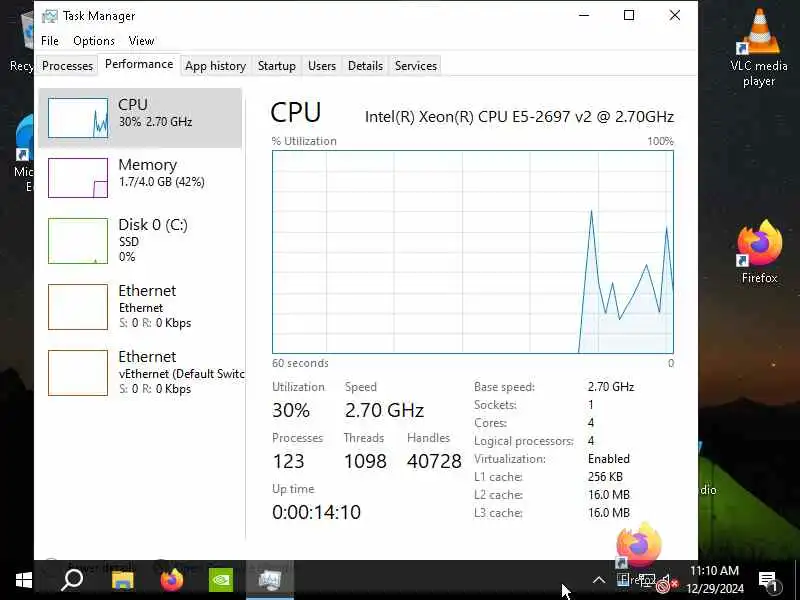
Task: Select the Memory usage graph in sidebar
Action: click(x=78, y=178)
